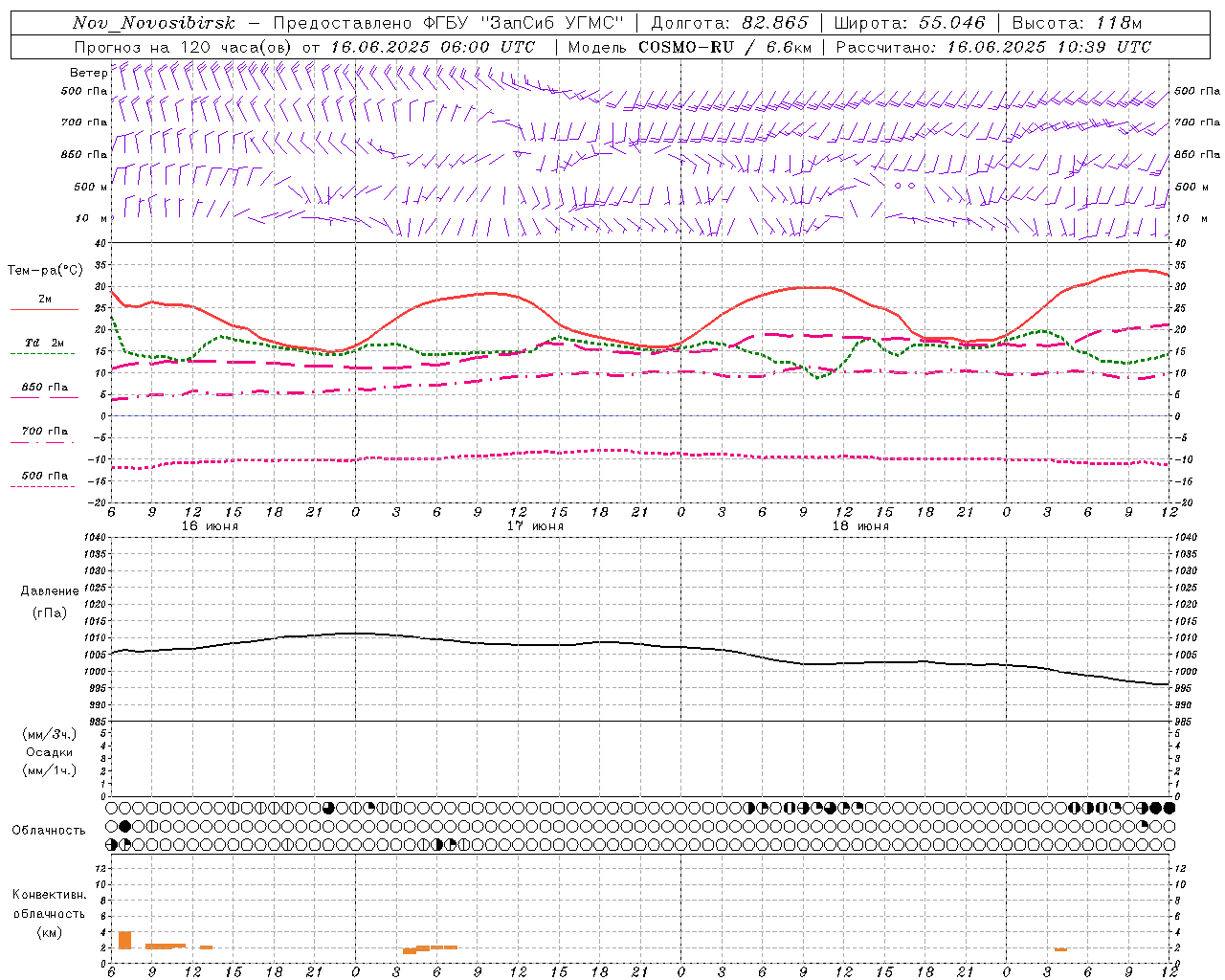Click the last black circle in top cloudiness row
Screen dimensions: 1225x980
(x=1169, y=808)
